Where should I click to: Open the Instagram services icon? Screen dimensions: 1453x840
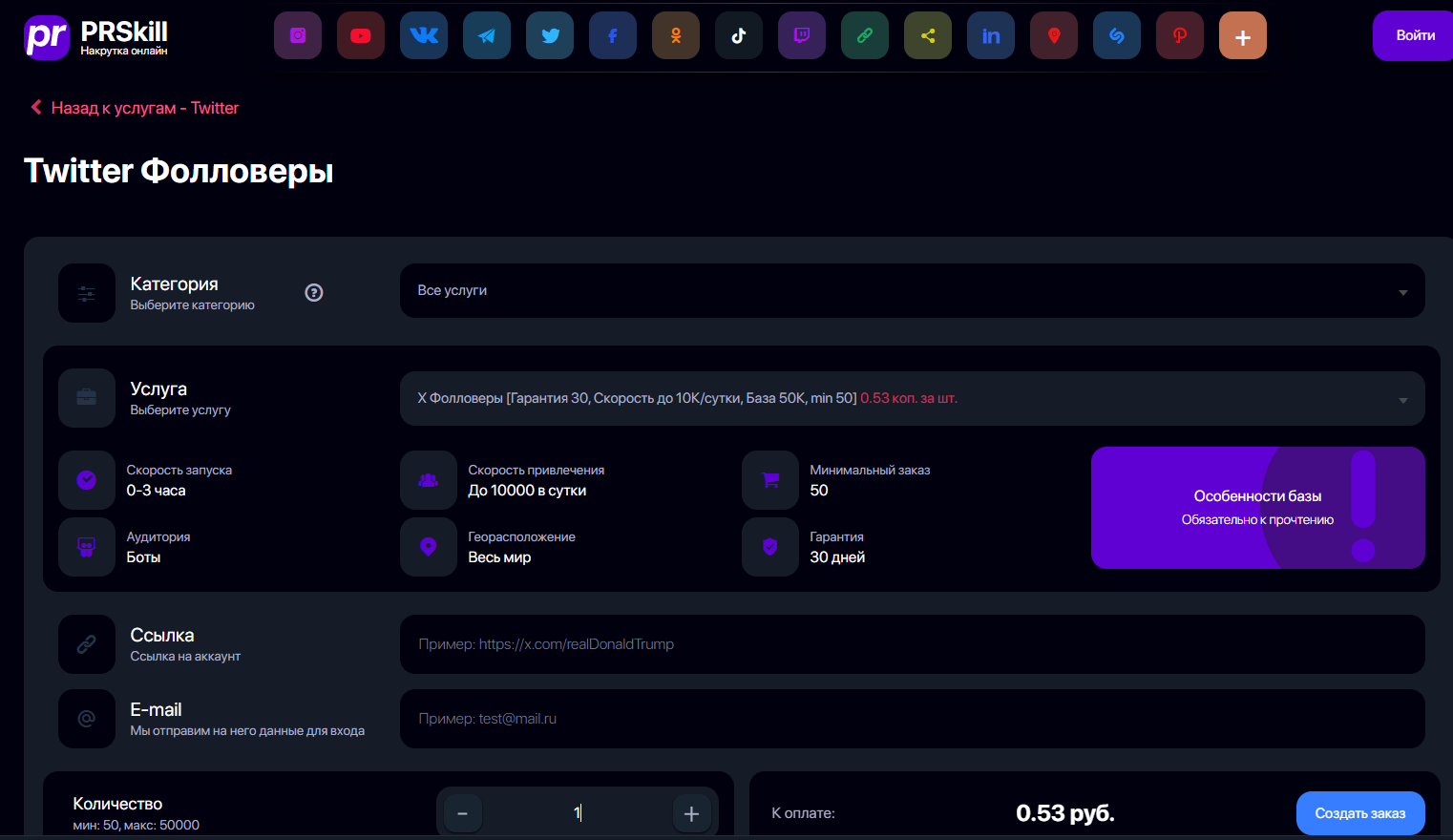[298, 35]
